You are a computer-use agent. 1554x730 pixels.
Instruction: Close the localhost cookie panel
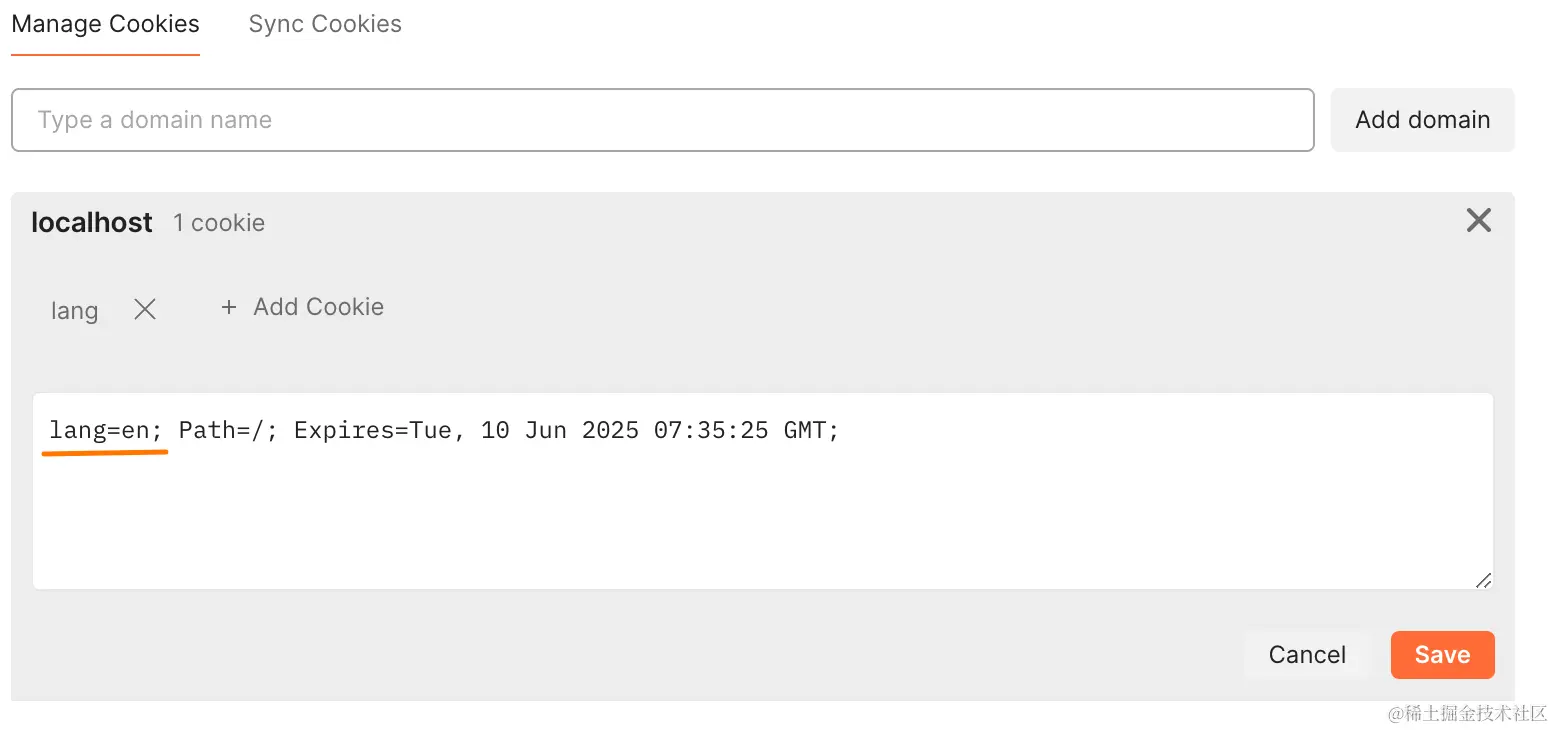click(1478, 220)
